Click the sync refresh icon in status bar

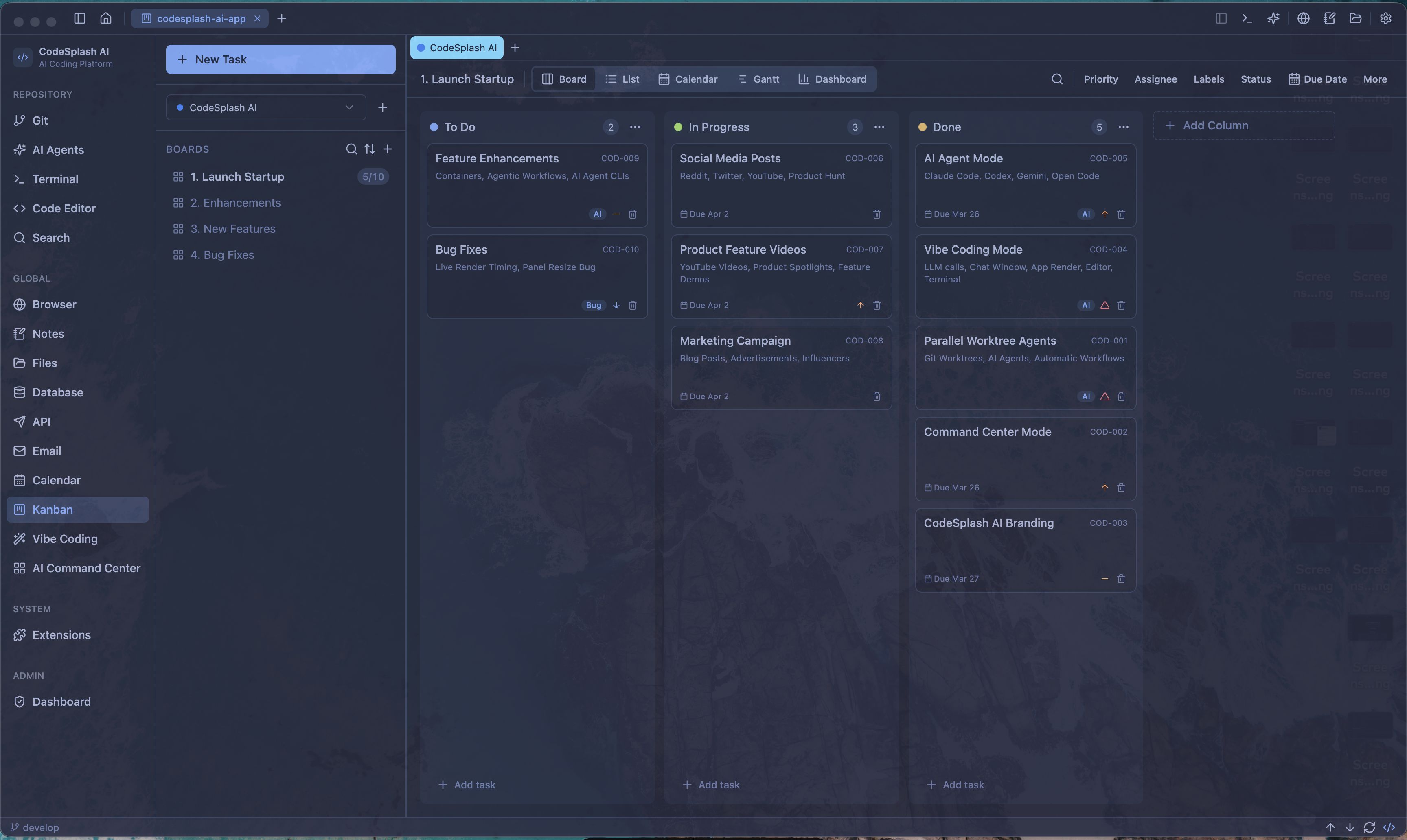coord(1369,827)
